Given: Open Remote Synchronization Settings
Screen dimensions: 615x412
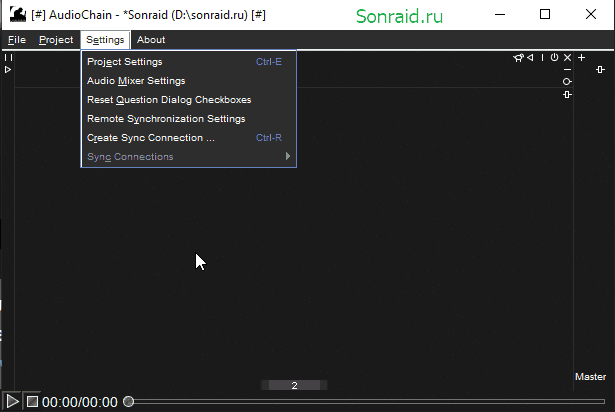Looking at the screenshot, I should click(x=188, y=119).
